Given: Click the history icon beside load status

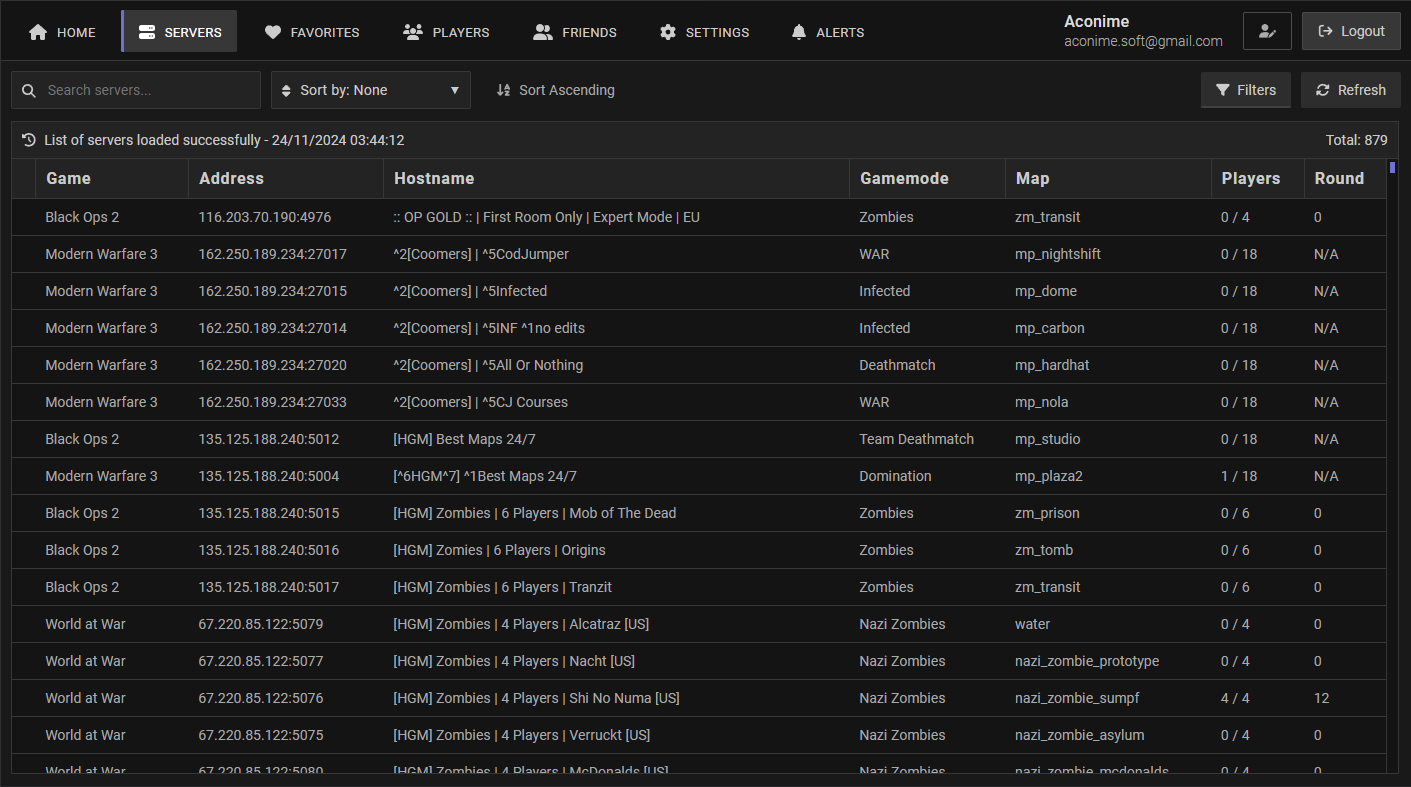Looking at the screenshot, I should pos(29,140).
